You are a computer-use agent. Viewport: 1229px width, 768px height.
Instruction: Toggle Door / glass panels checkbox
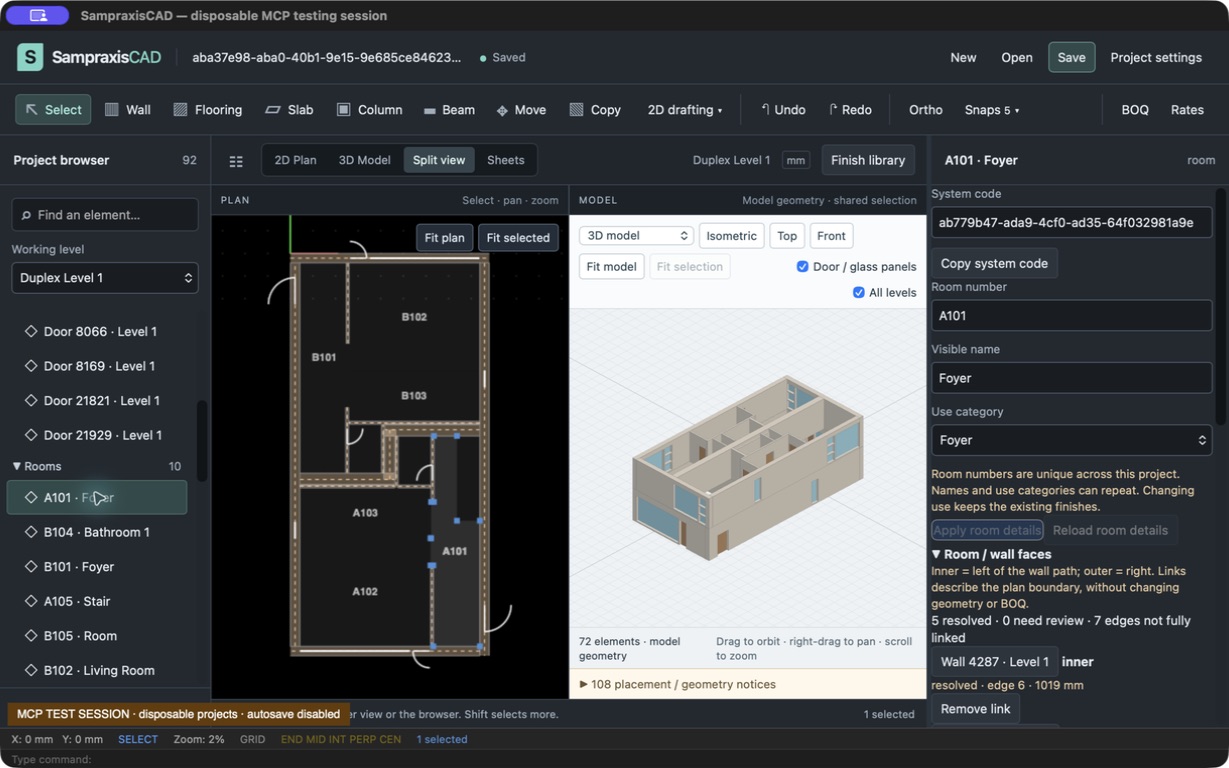click(x=802, y=266)
